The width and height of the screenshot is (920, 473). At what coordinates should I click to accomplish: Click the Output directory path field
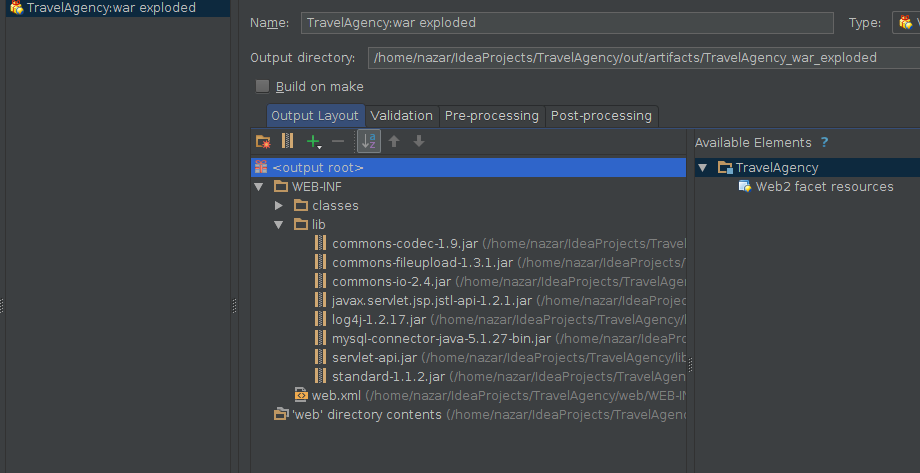(x=644, y=58)
